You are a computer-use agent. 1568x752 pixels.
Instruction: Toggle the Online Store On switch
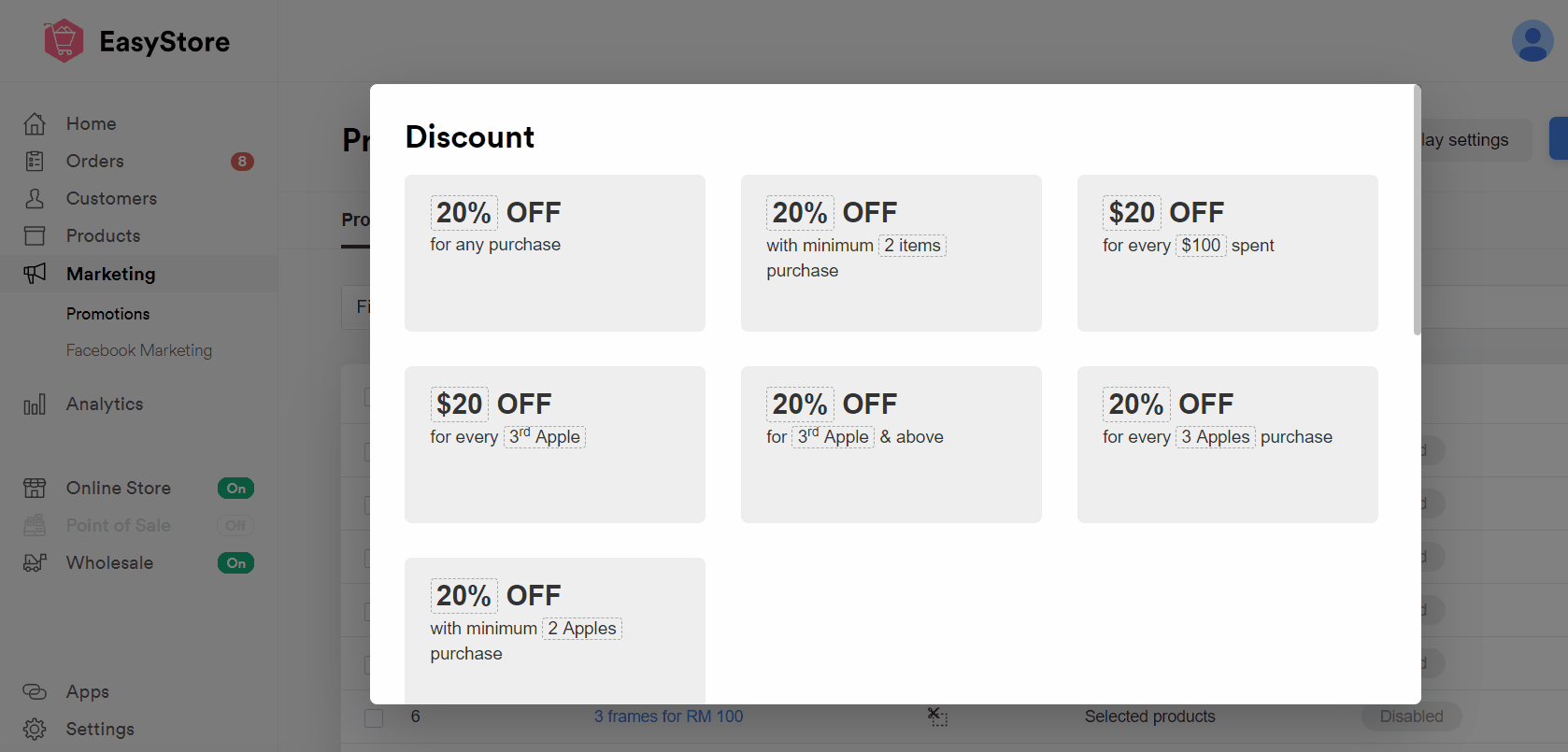coord(235,488)
